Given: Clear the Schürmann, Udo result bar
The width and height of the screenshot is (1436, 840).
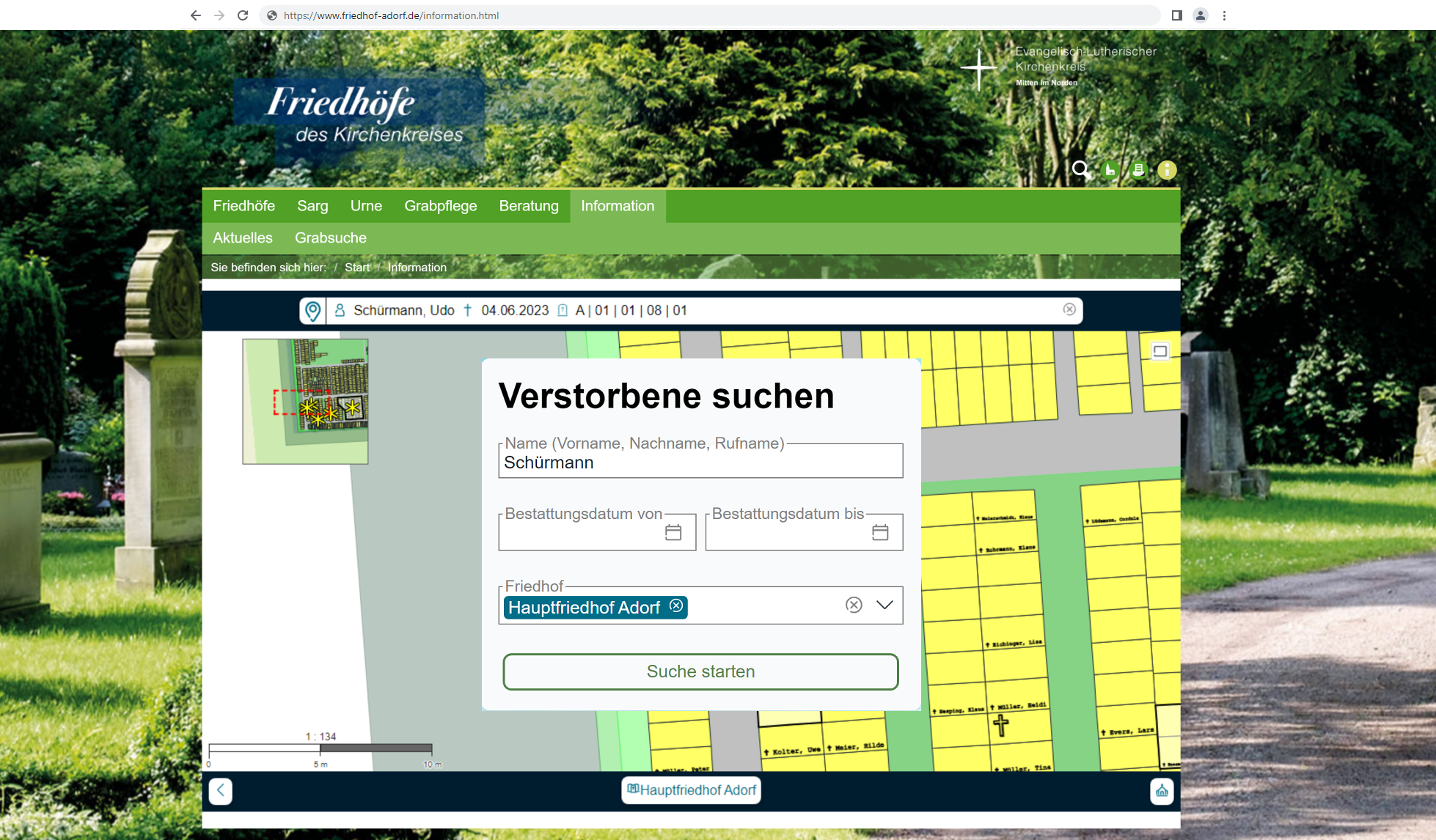Looking at the screenshot, I should (x=1069, y=310).
